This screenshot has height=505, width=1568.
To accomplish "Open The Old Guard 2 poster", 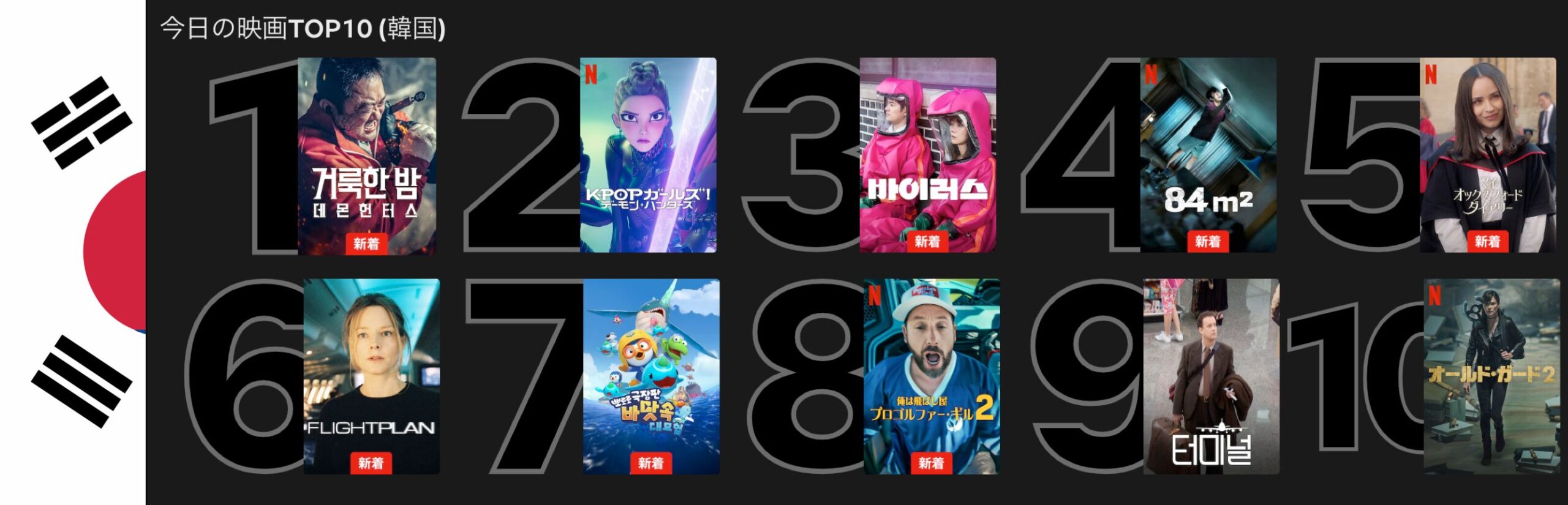I will pos(1491,376).
